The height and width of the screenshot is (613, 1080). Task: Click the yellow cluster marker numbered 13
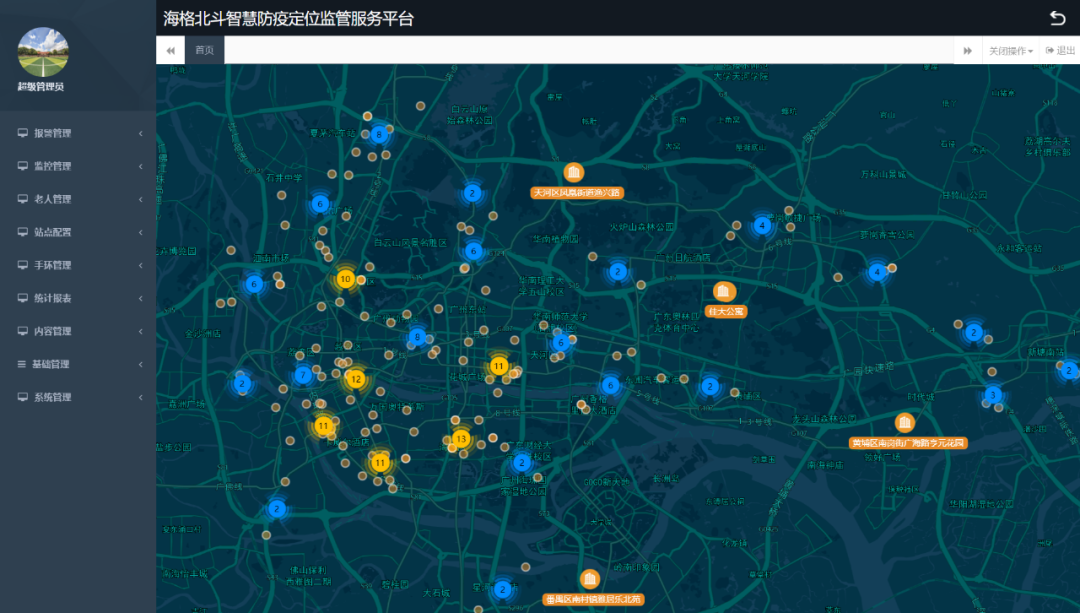tap(461, 439)
